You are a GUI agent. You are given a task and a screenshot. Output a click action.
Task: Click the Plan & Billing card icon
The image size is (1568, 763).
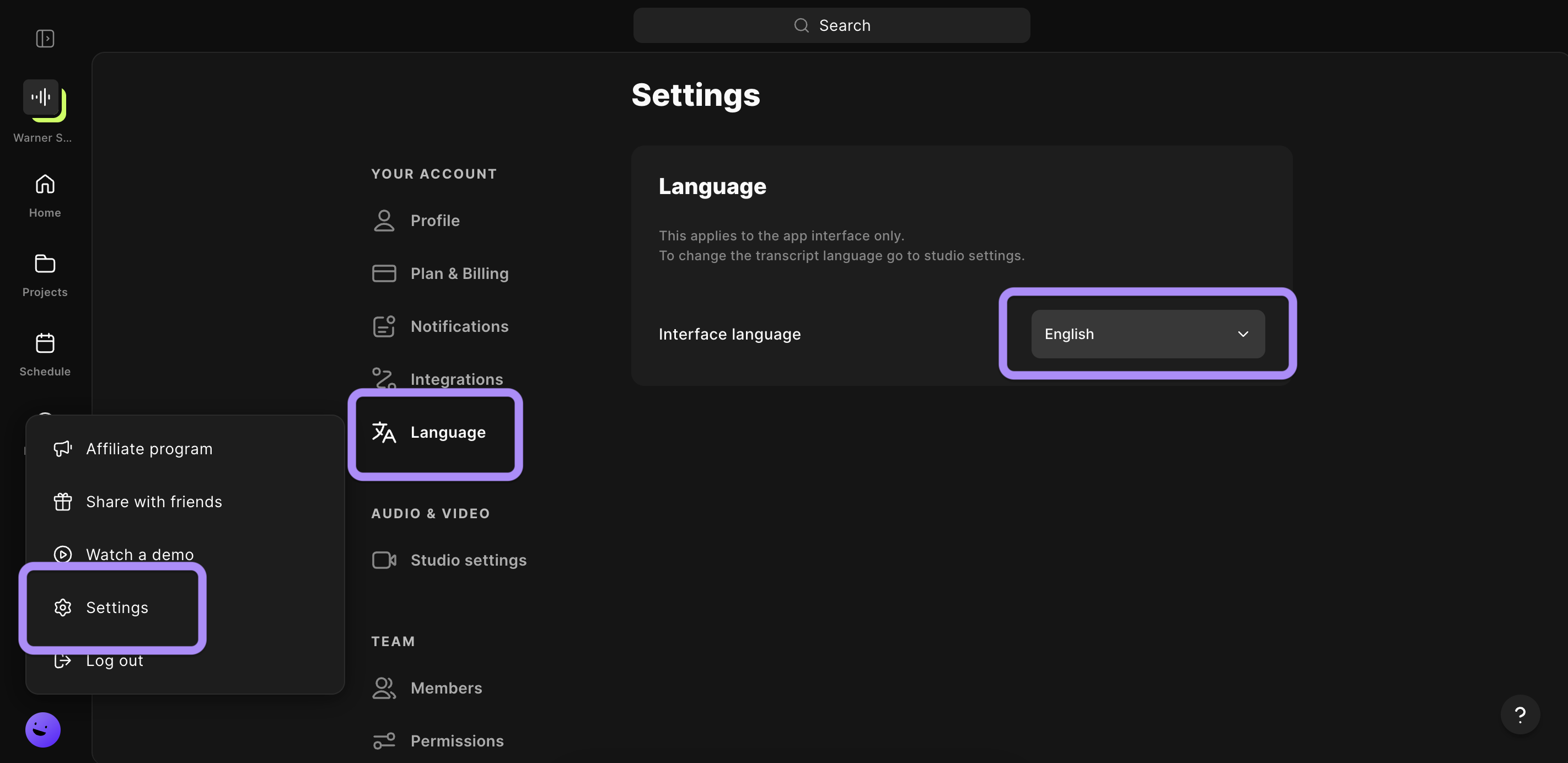click(384, 273)
